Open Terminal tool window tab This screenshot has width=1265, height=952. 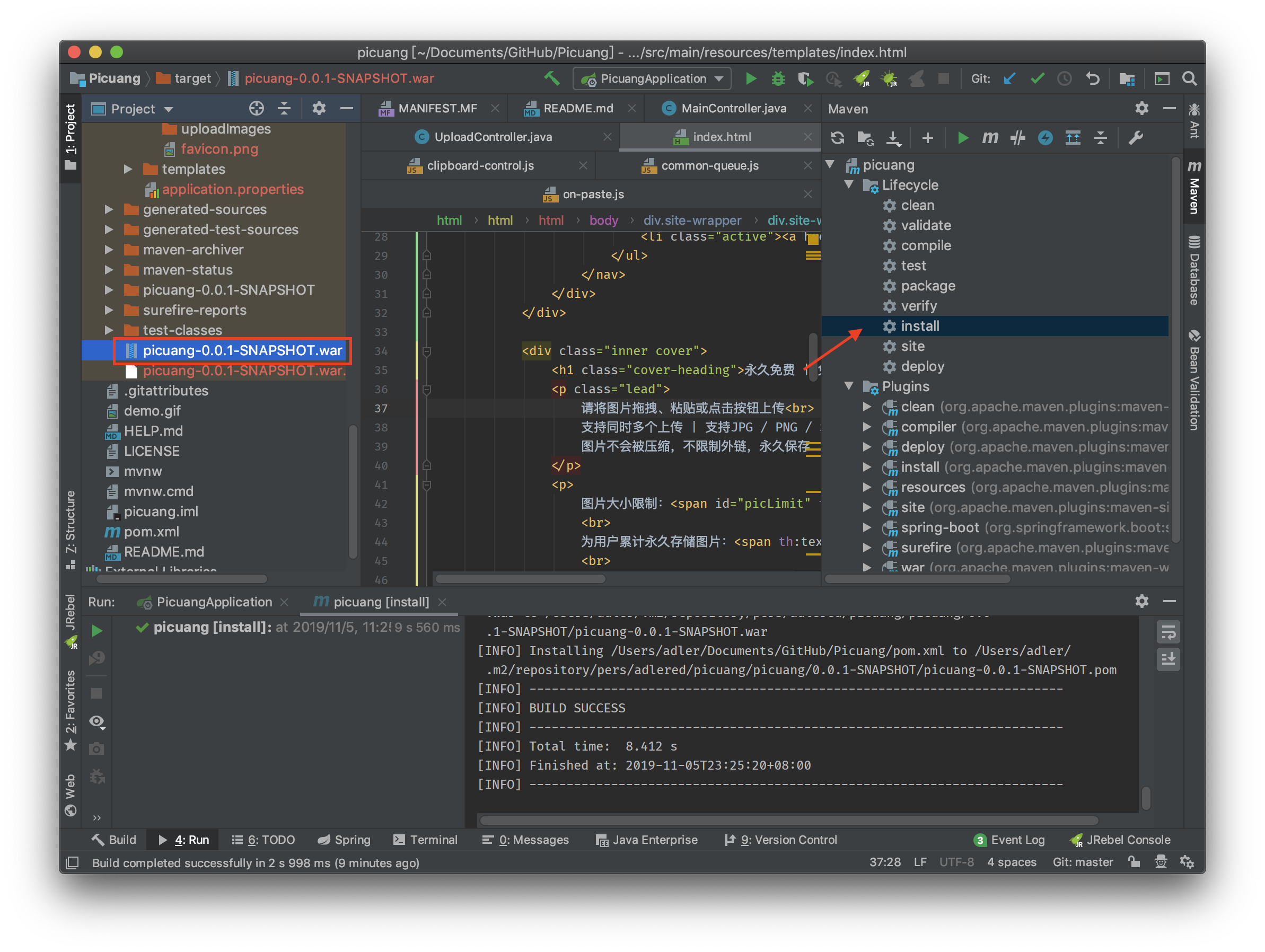pos(426,840)
